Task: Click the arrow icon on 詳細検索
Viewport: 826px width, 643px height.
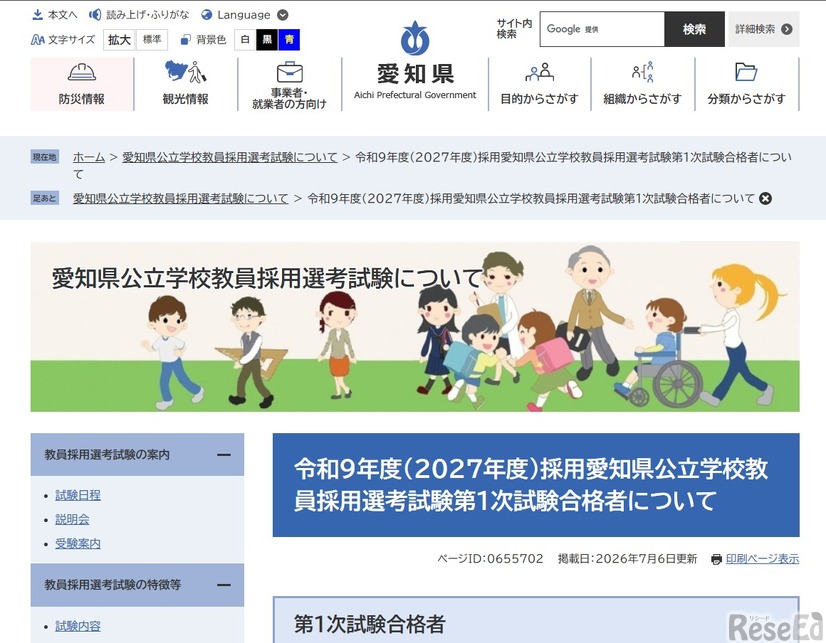Action: click(787, 29)
